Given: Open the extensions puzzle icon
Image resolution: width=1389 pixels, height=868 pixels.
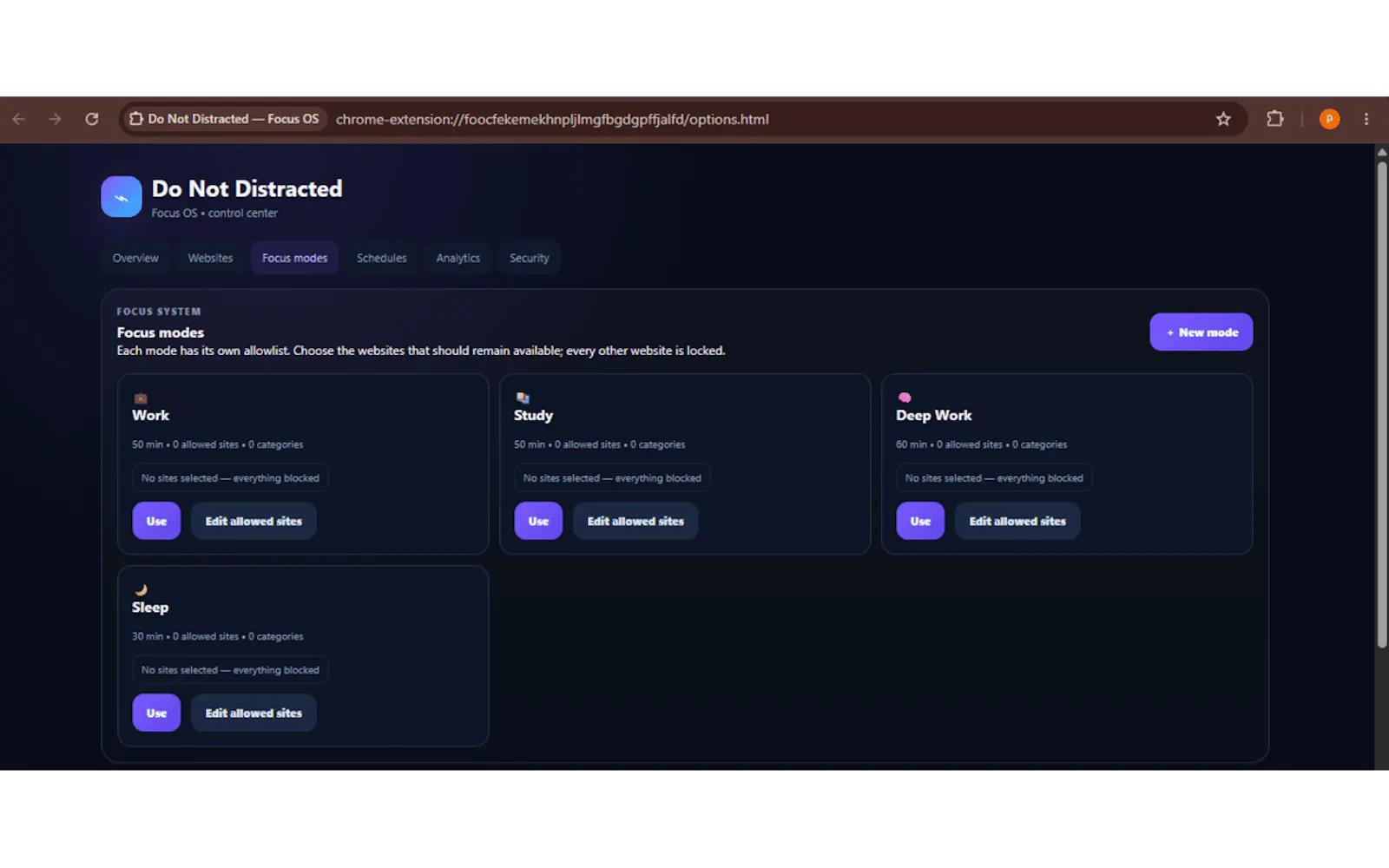Looking at the screenshot, I should pyautogui.click(x=1274, y=119).
